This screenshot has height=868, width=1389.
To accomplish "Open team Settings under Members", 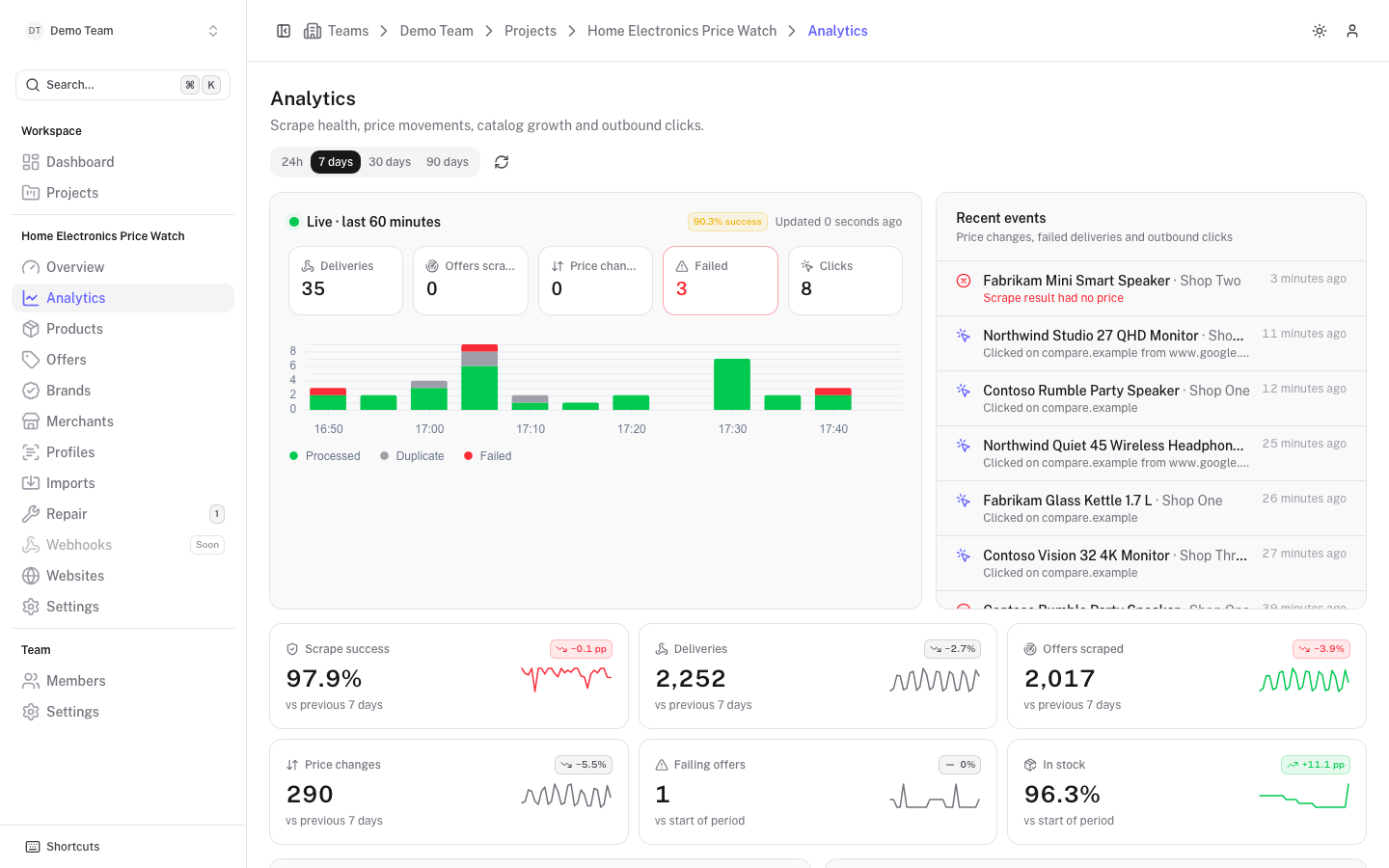I will pyautogui.click(x=123, y=712).
